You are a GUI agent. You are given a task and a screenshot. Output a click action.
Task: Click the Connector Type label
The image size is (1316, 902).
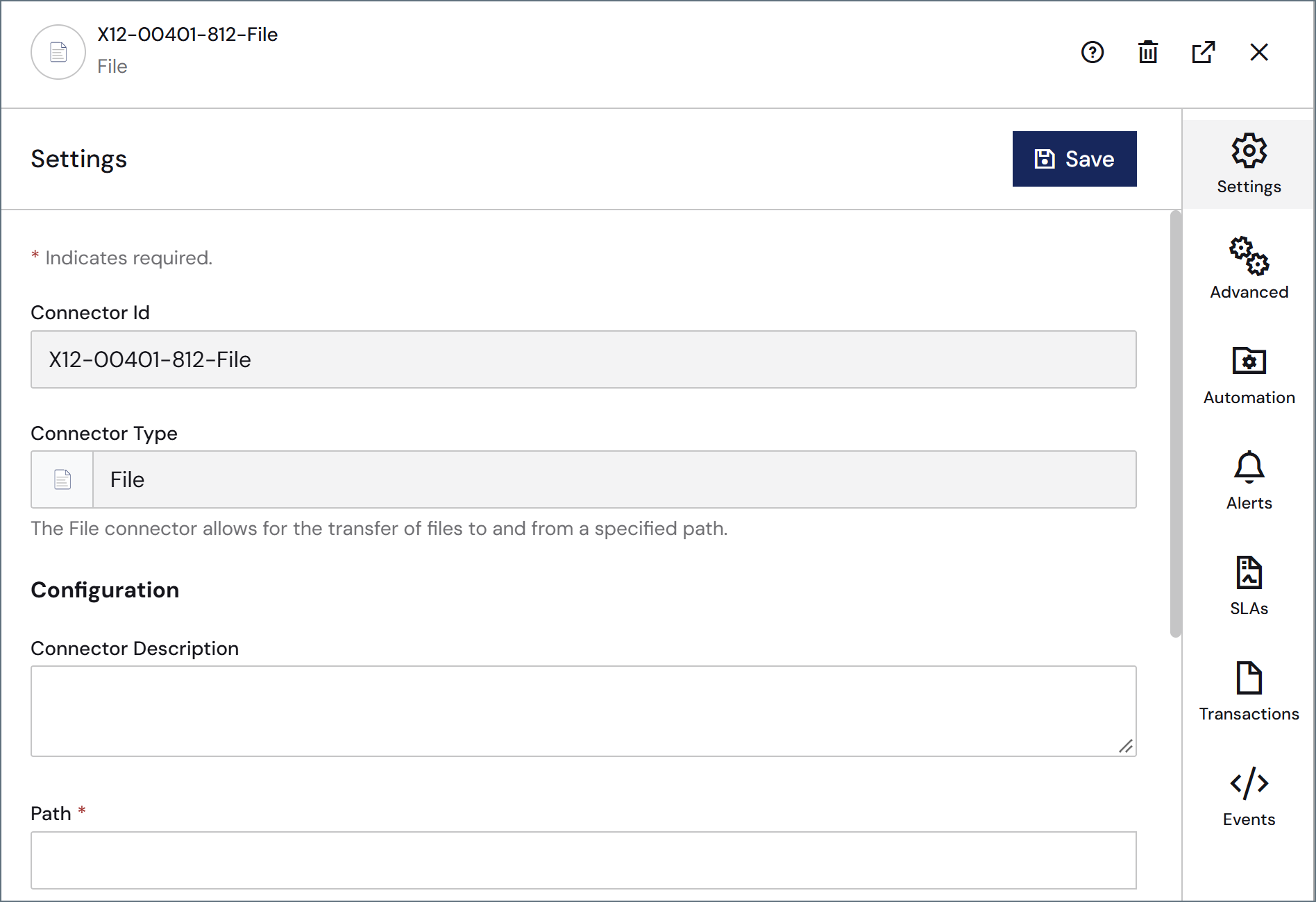pos(104,433)
